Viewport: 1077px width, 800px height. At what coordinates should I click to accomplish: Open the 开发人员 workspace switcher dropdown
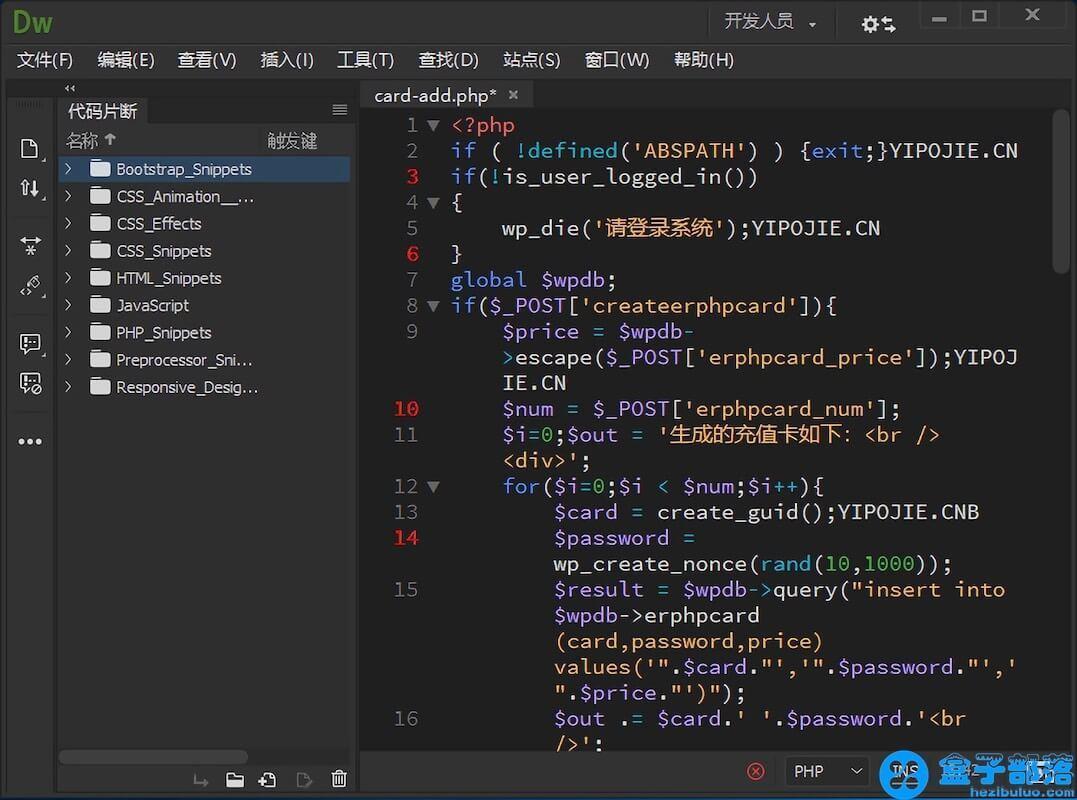[x=770, y=22]
